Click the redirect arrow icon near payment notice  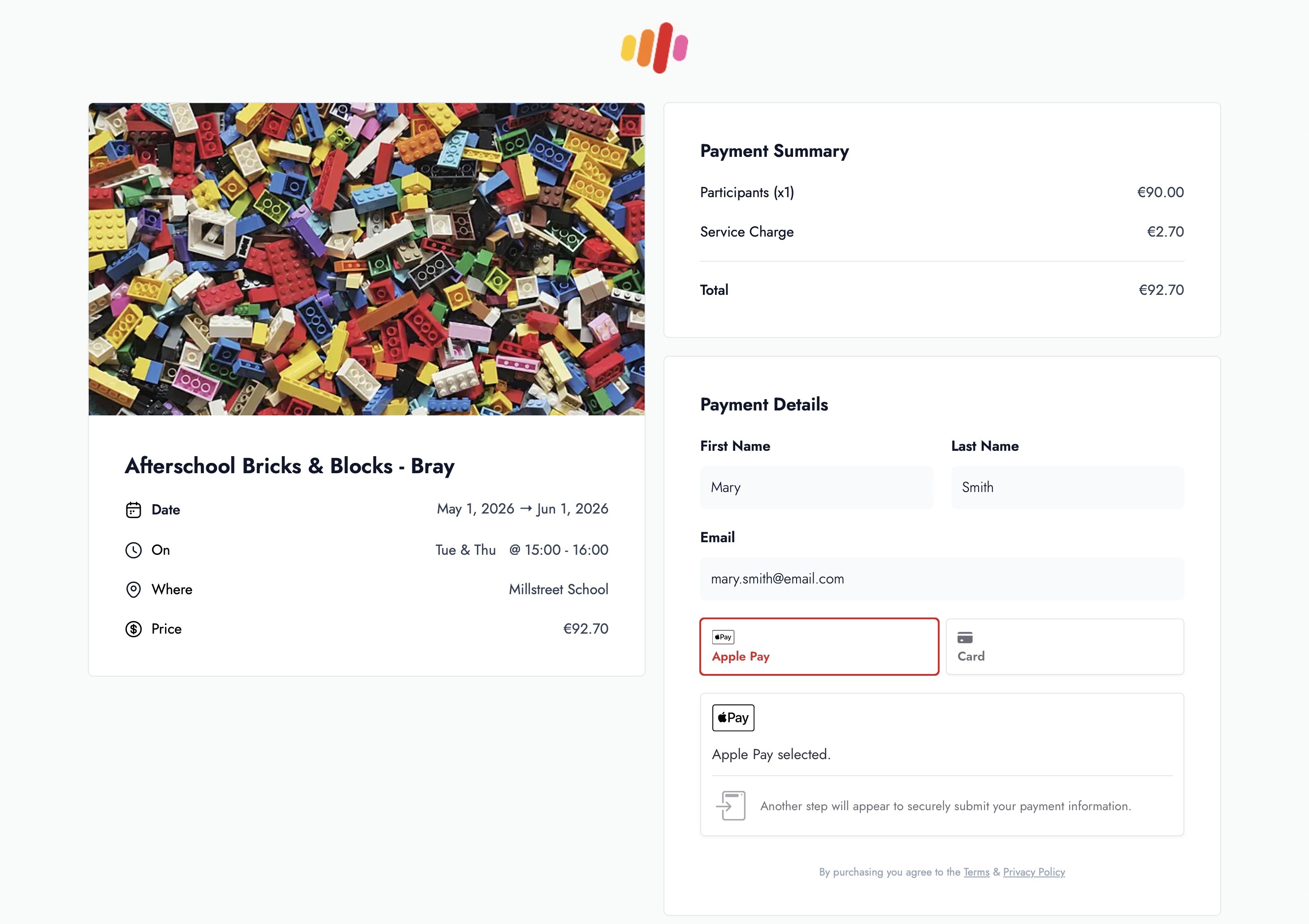[731, 805]
